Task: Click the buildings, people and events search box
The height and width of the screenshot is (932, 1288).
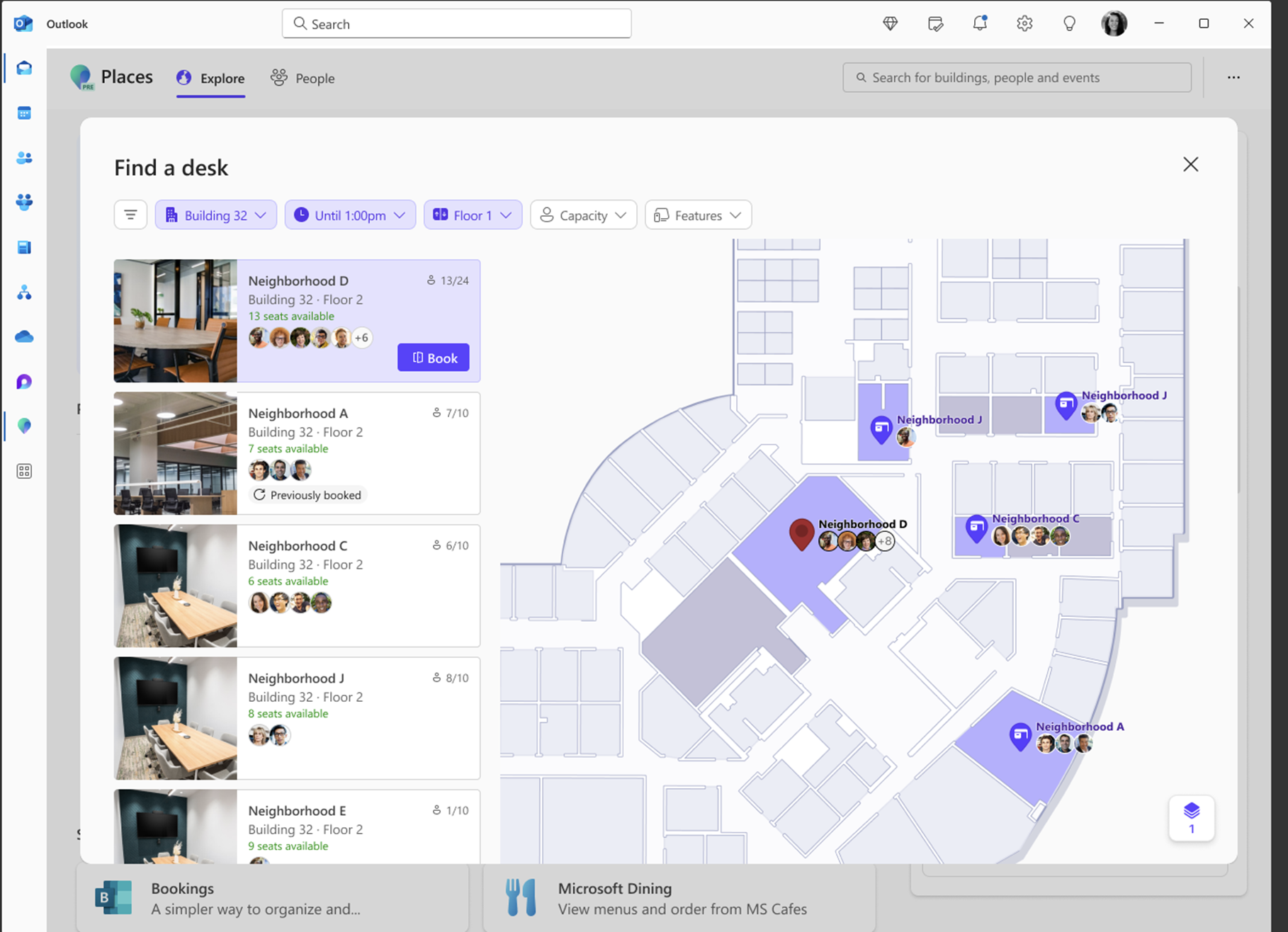Action: pos(1017,77)
